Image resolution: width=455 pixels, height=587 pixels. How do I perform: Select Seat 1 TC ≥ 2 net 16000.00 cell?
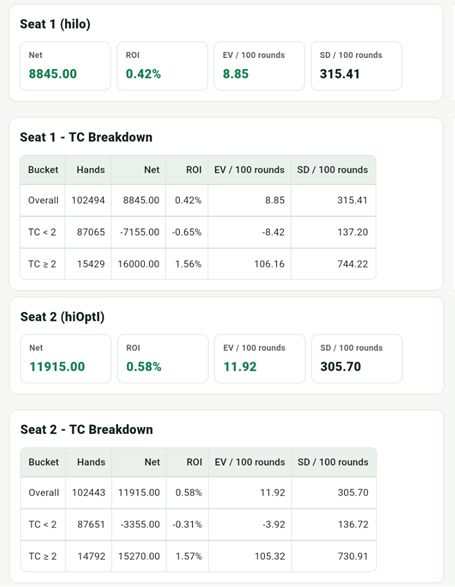[139, 264]
